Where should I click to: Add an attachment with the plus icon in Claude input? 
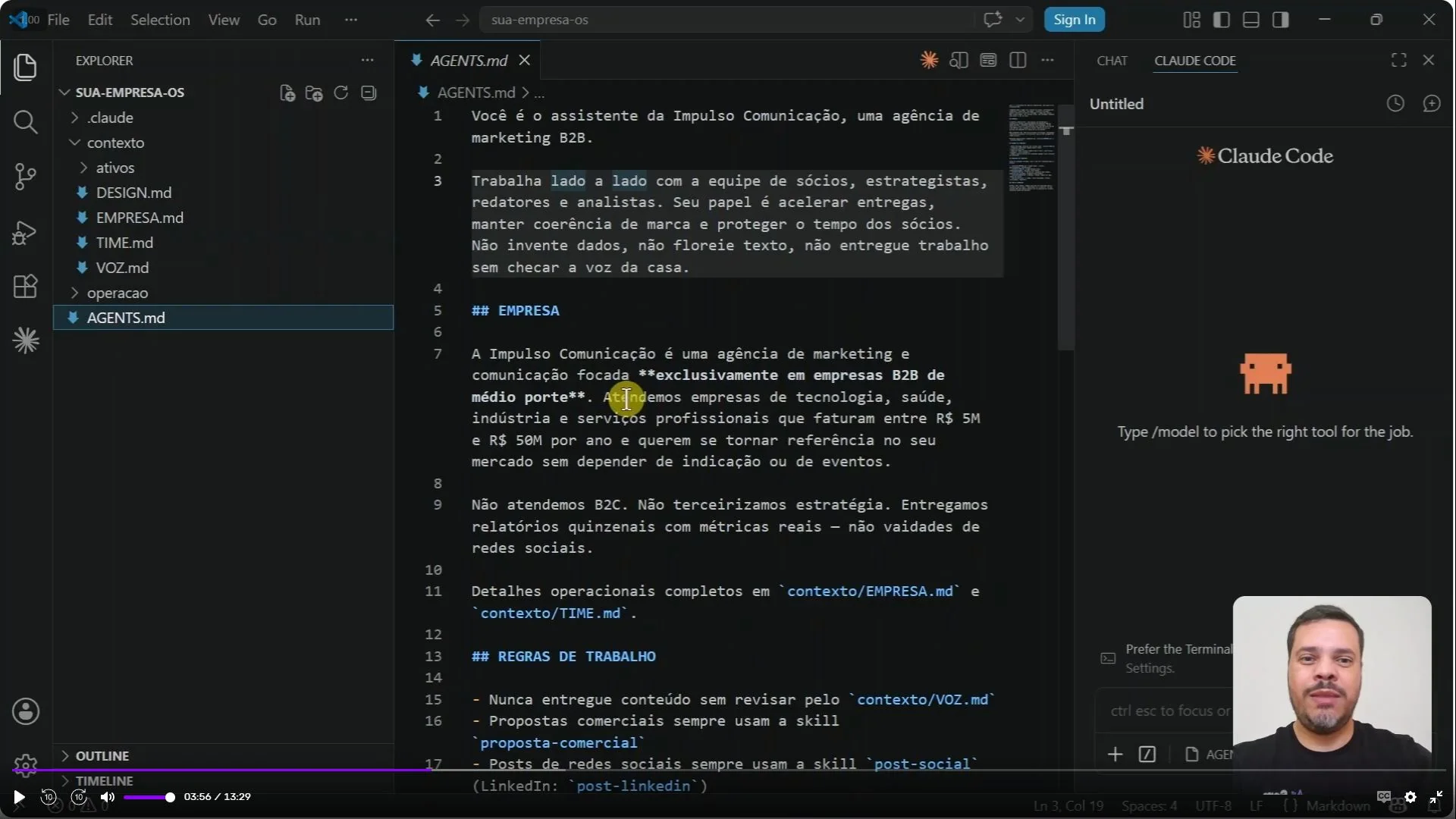(1115, 754)
